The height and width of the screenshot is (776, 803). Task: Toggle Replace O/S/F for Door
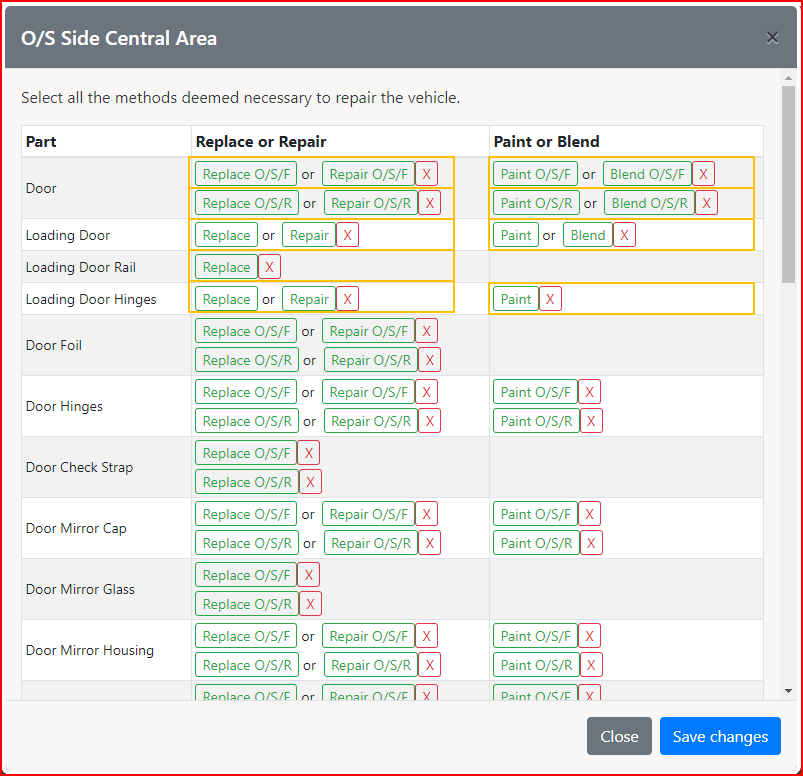point(246,174)
